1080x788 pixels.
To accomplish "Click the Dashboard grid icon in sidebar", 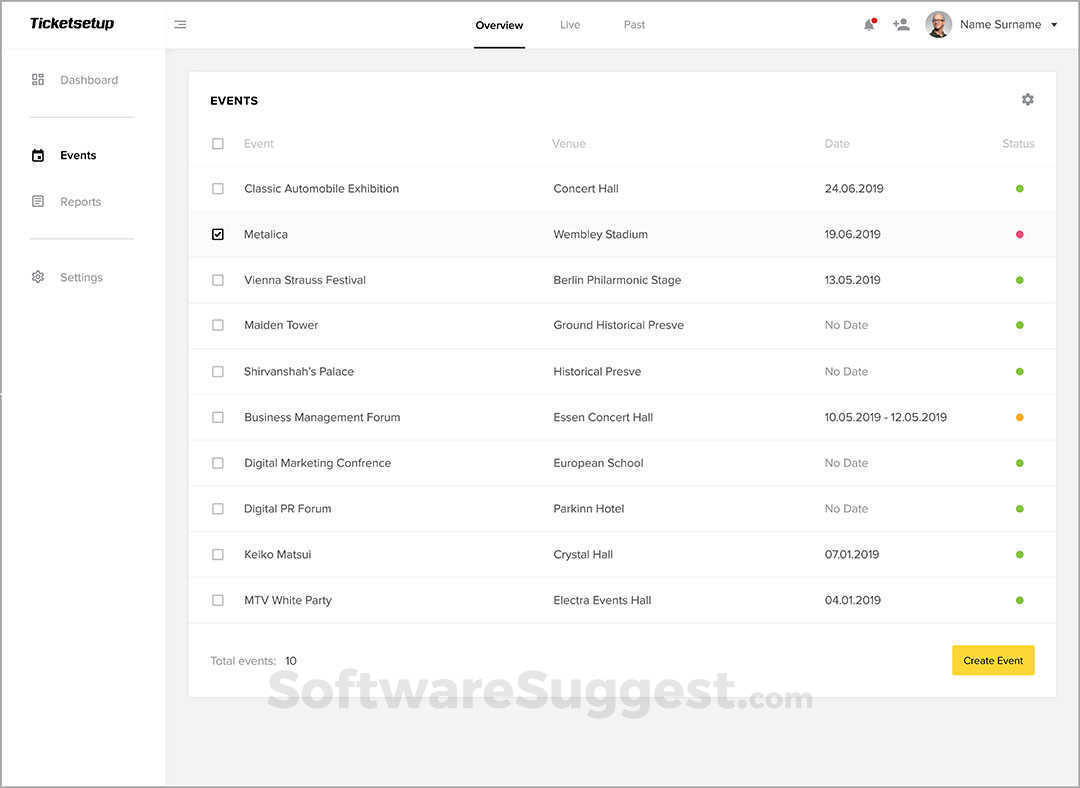I will click(38, 80).
